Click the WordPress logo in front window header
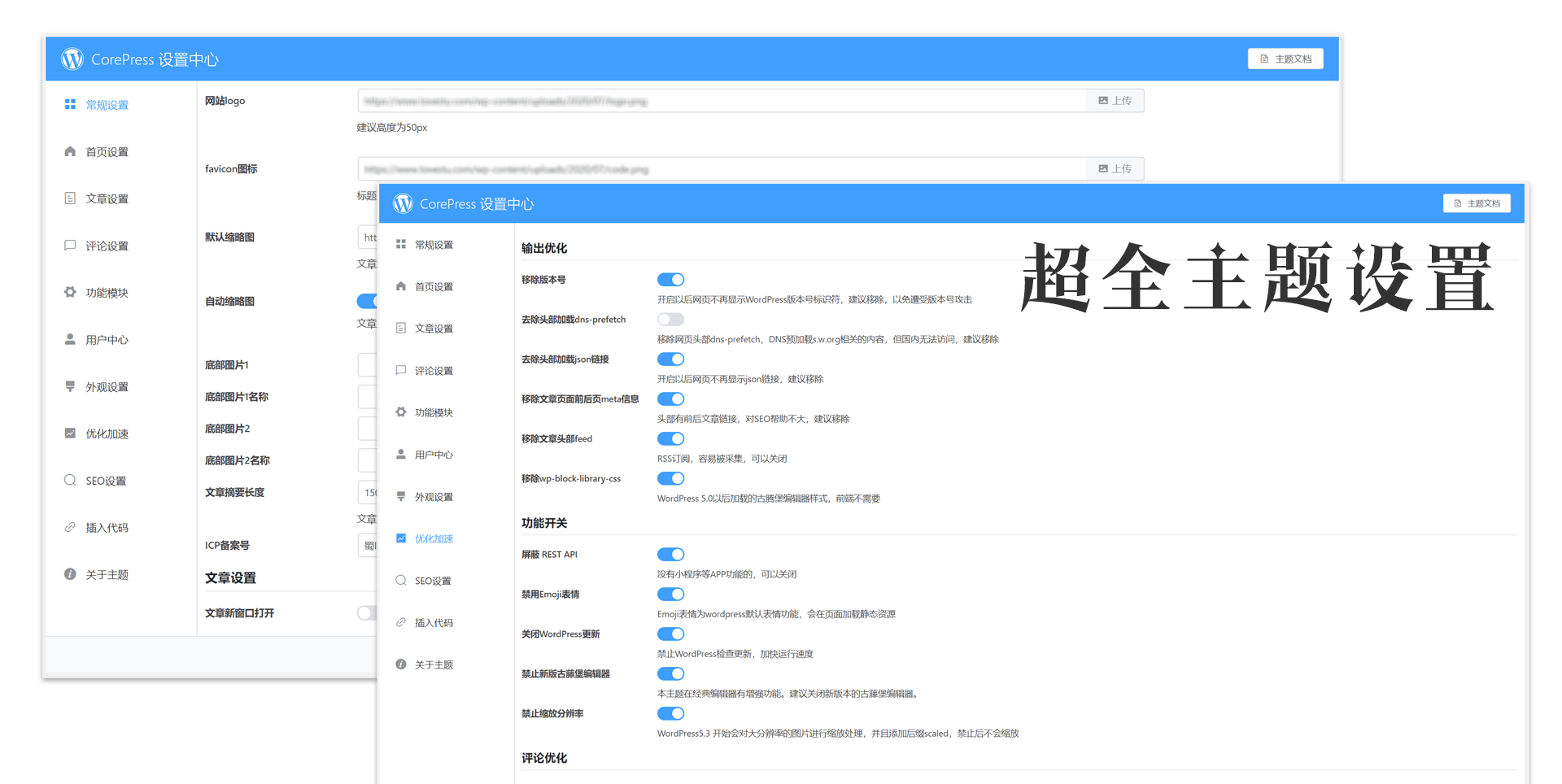 pos(403,203)
